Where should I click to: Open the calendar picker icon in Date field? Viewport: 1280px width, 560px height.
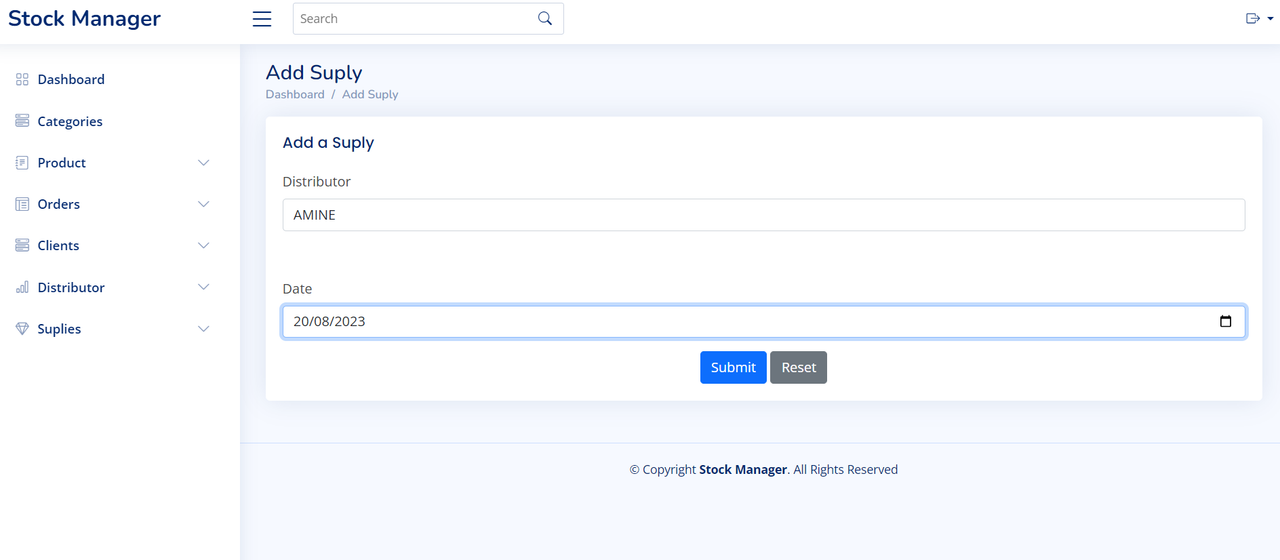coord(1225,321)
